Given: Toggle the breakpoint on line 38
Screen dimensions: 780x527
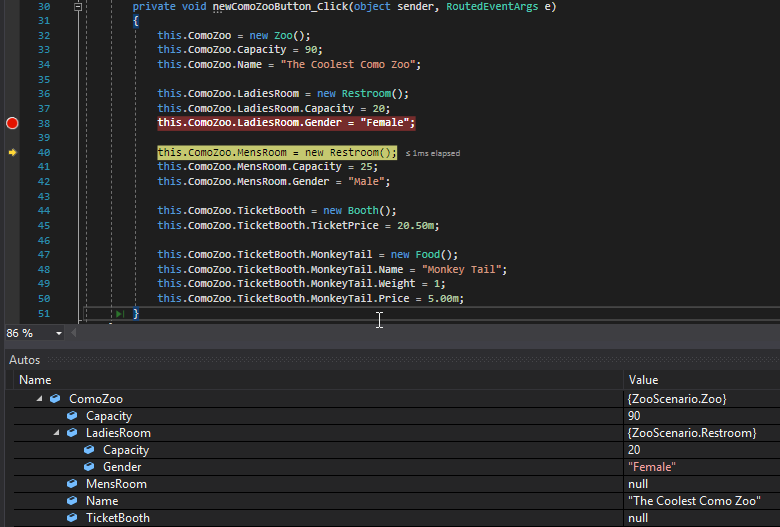Looking at the screenshot, I should coord(12,123).
